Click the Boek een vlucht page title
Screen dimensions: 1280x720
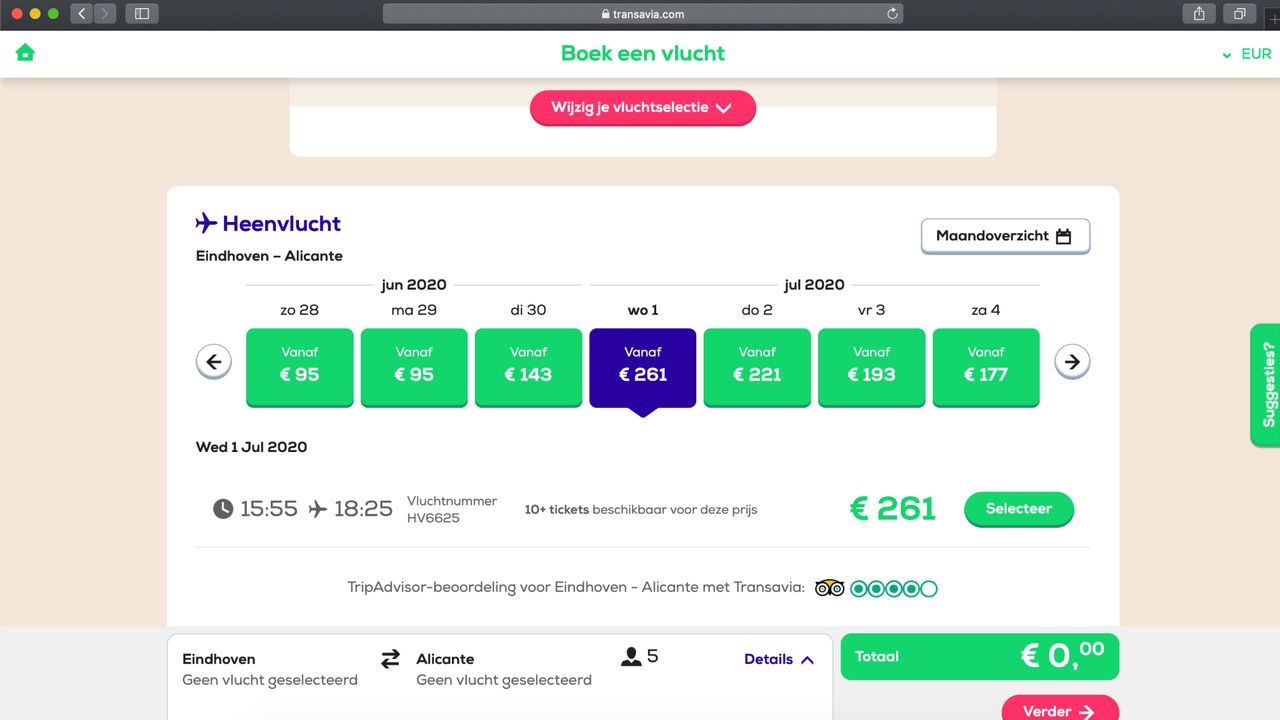pos(642,53)
